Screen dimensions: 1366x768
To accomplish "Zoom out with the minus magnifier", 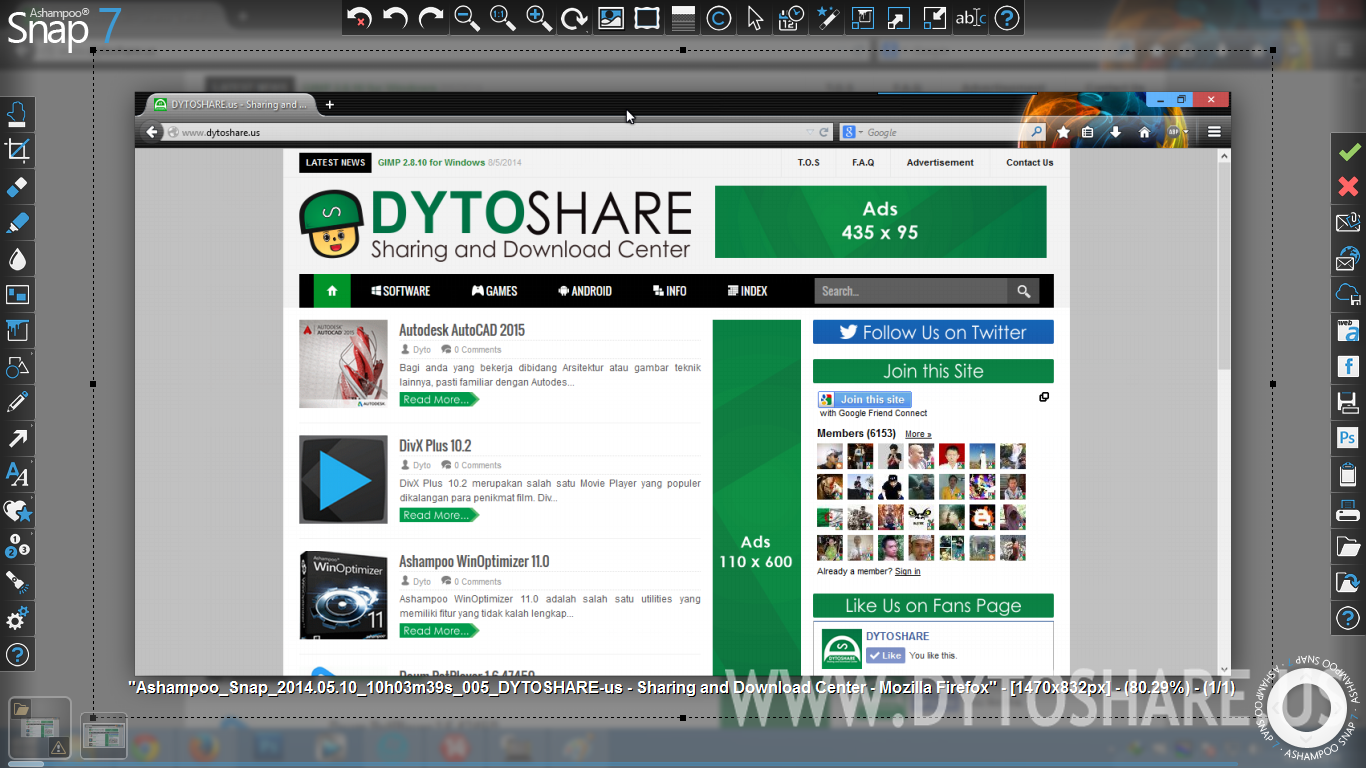I will 467,17.
